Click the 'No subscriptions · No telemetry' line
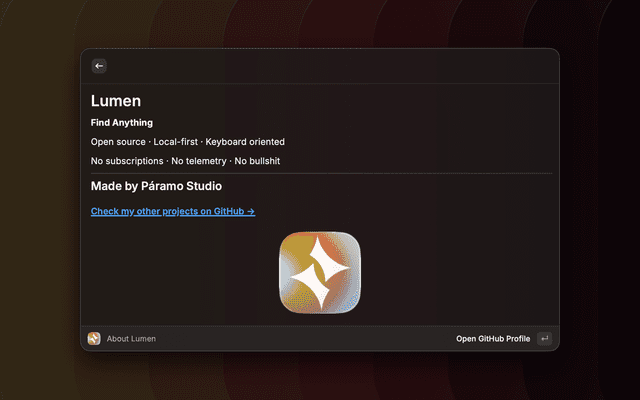The image size is (640, 400). tap(185, 161)
